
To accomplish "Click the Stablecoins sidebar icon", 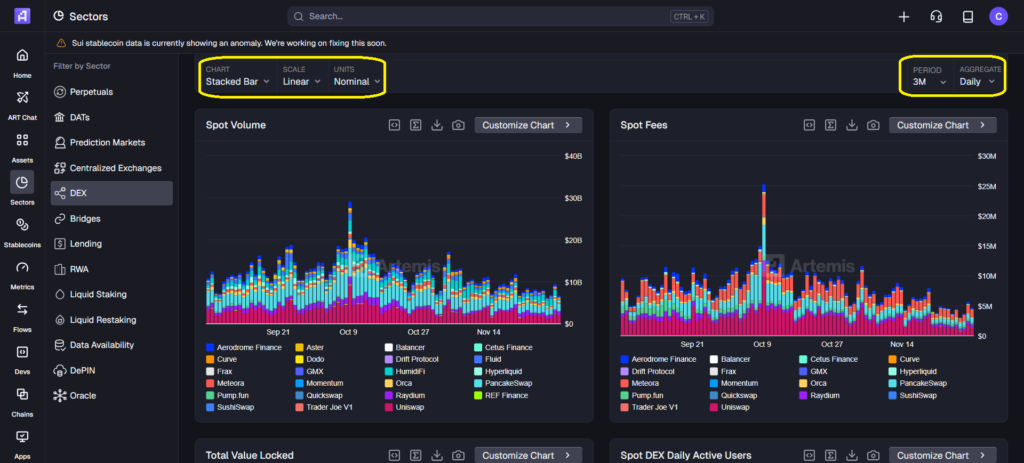I will click(22, 229).
